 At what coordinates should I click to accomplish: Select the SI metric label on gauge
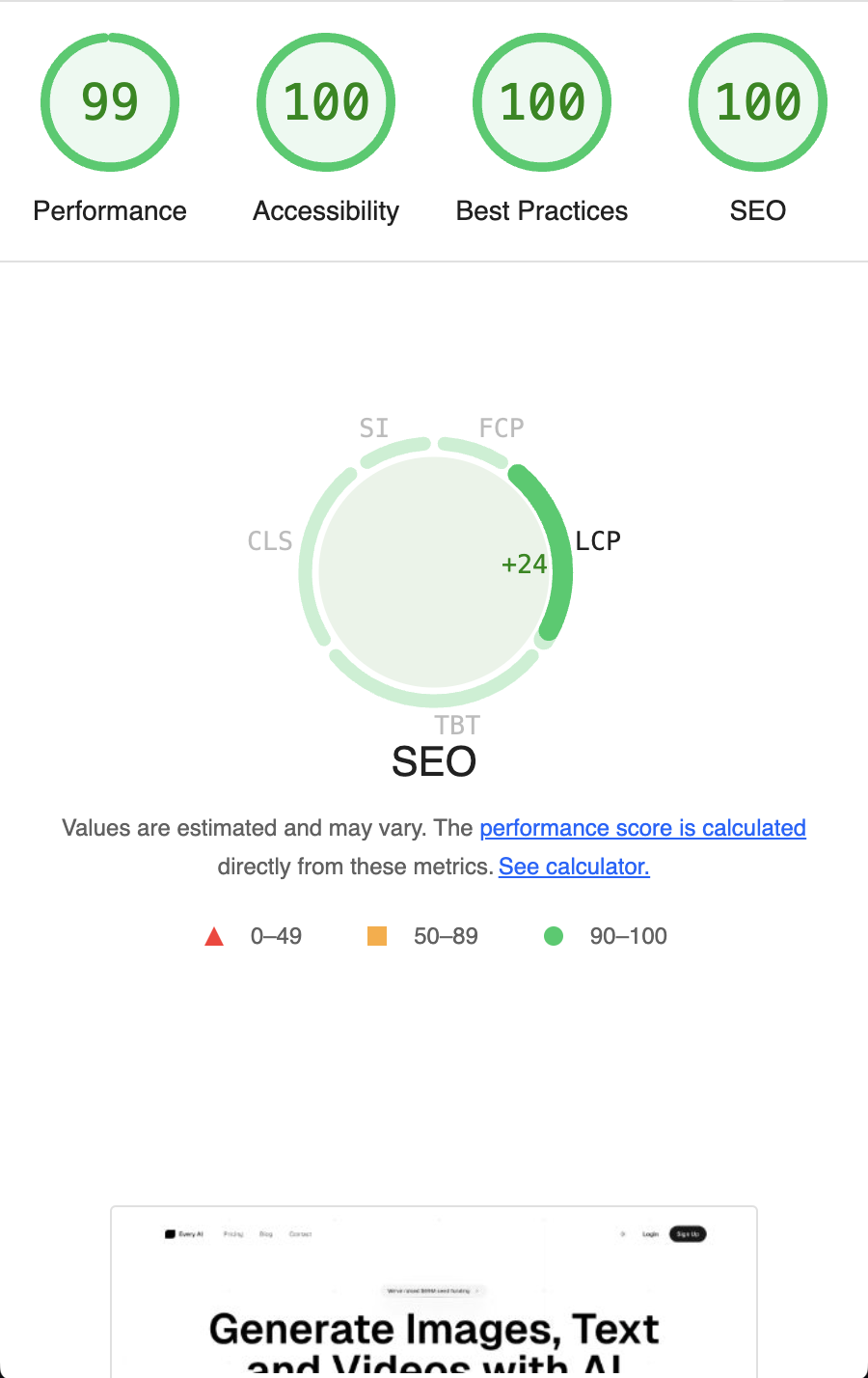click(374, 428)
